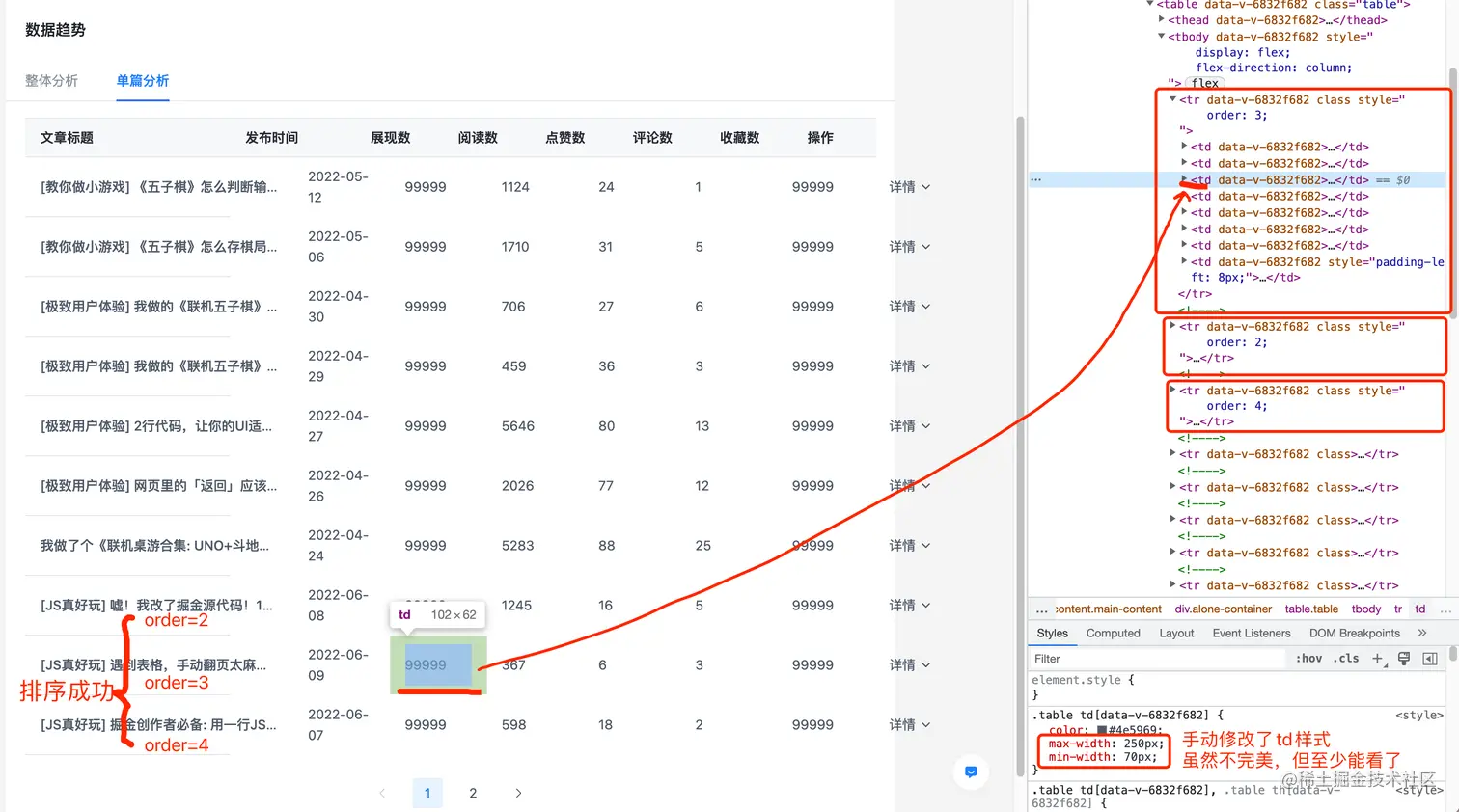Click the flex badge on tbody

[1204, 83]
